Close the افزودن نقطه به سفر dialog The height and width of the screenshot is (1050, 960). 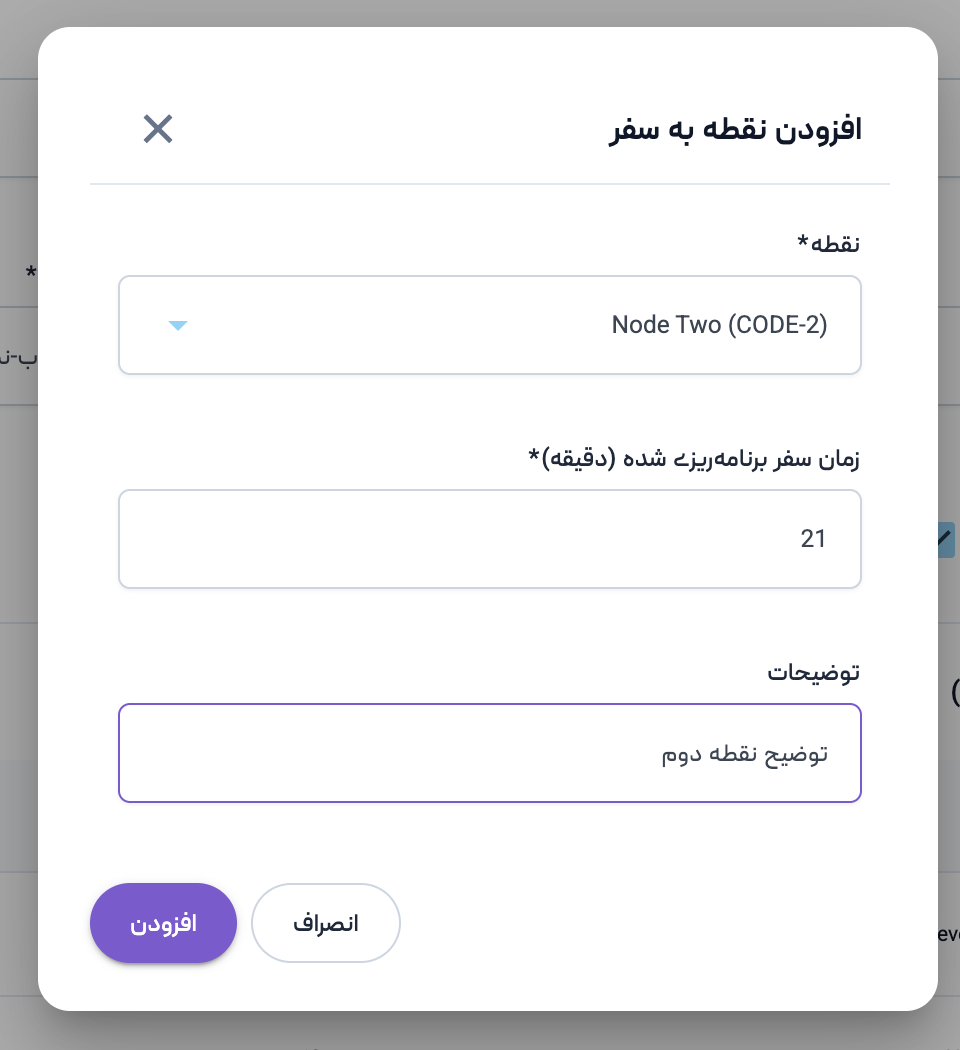pyautogui.click(x=158, y=129)
